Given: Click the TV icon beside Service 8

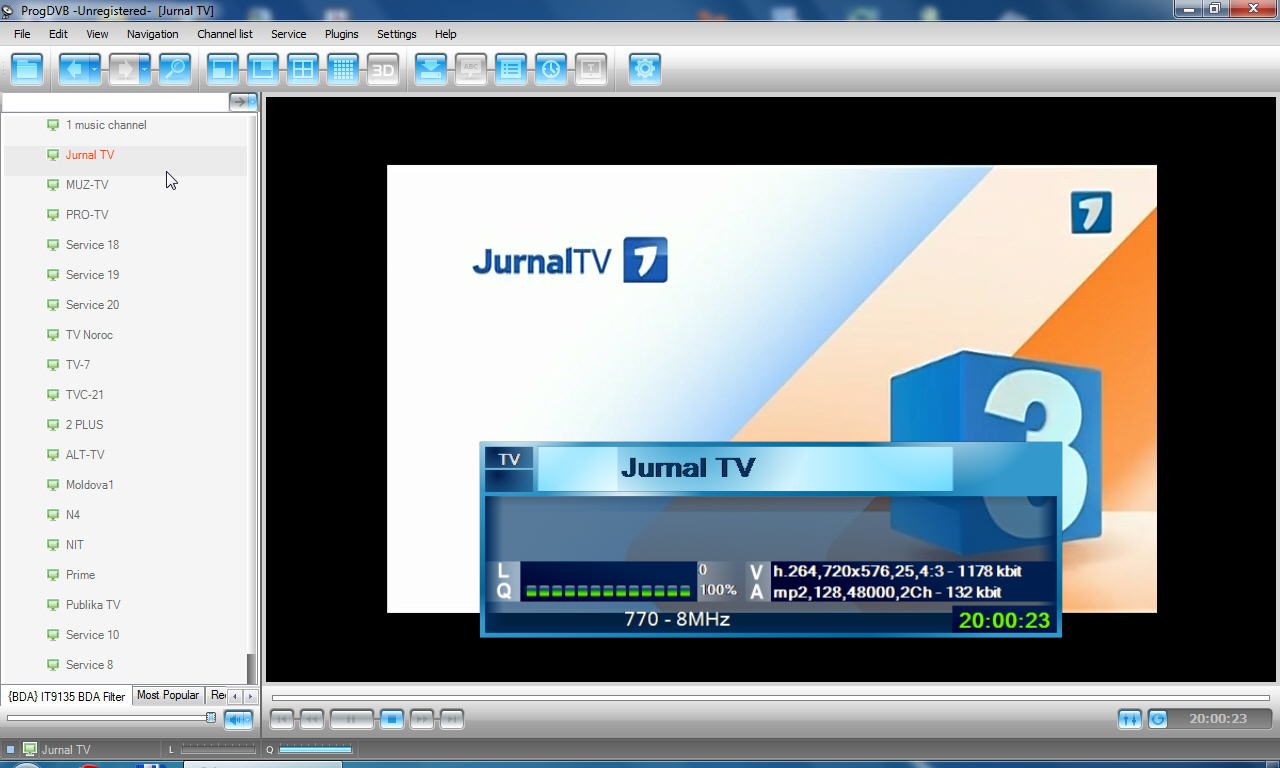Looking at the screenshot, I should [x=53, y=665].
